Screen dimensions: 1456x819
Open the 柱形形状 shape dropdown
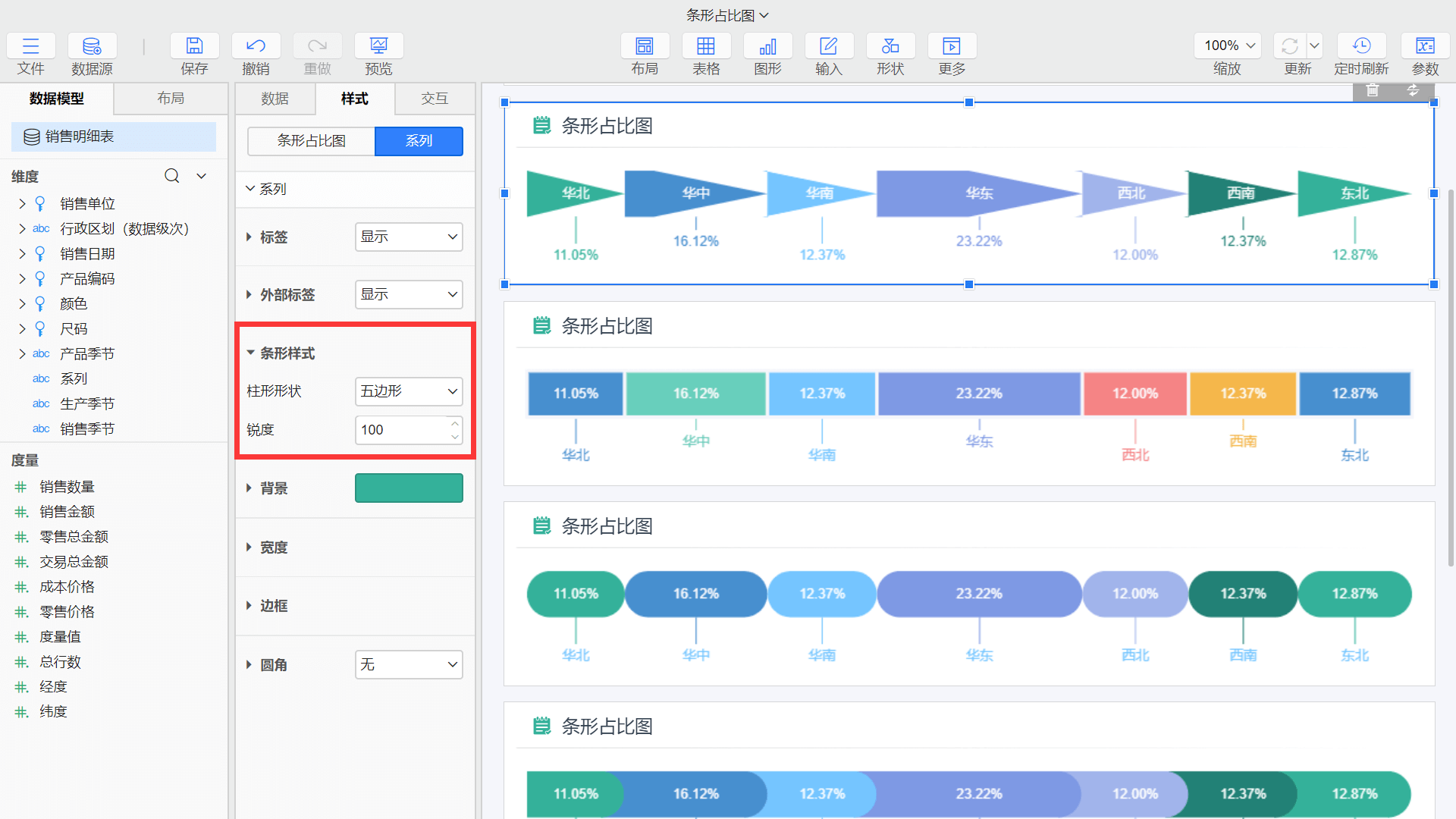[x=409, y=391]
